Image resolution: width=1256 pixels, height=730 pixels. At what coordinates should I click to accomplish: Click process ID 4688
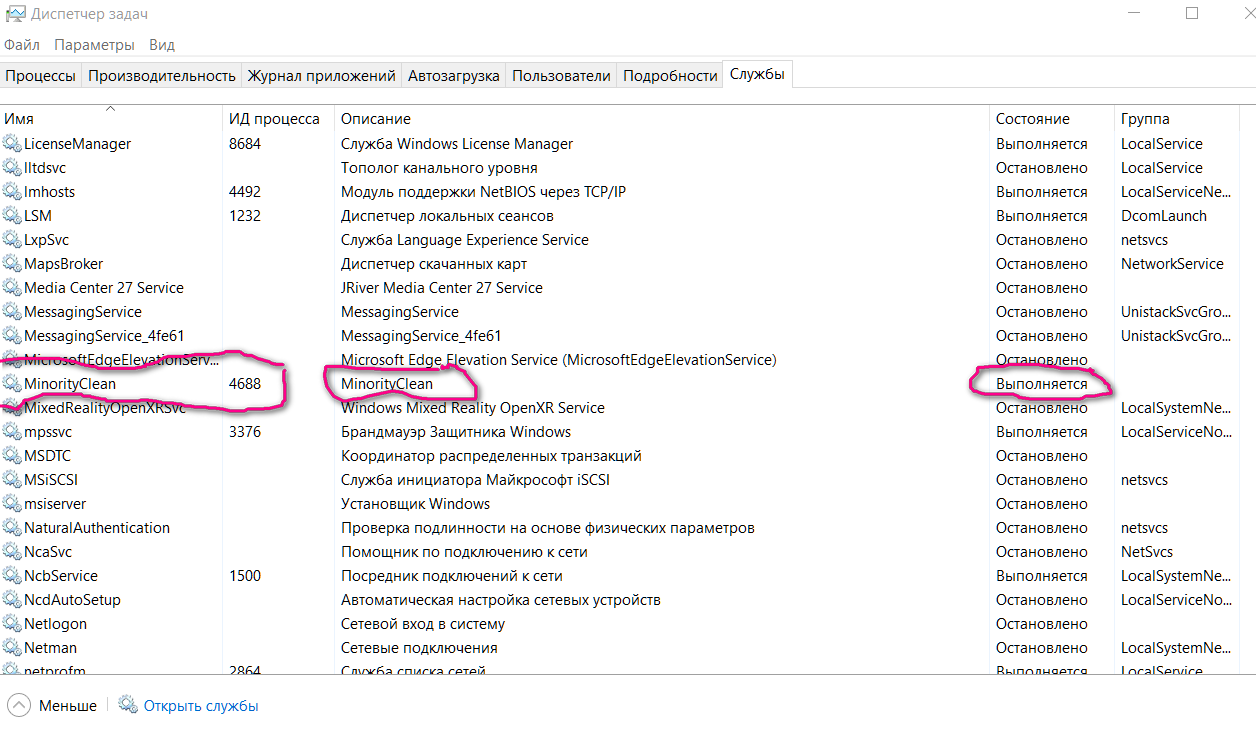245,384
